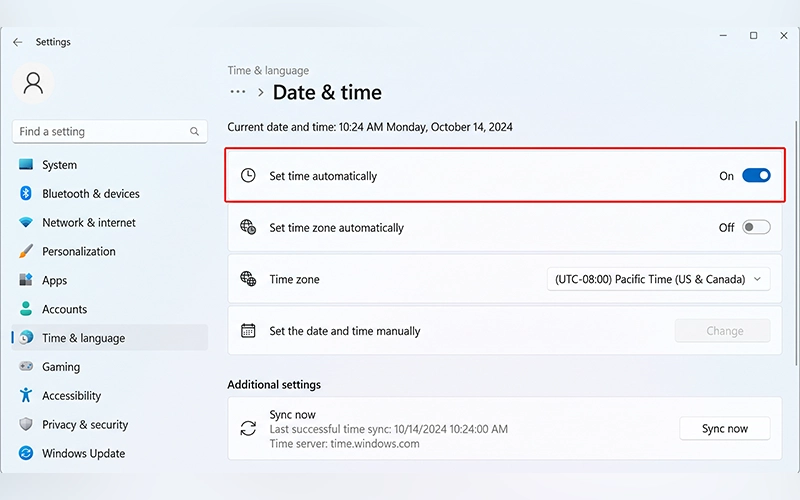The width and height of the screenshot is (800, 500).
Task: Select Time & language in sidebar
Action: click(x=110, y=338)
